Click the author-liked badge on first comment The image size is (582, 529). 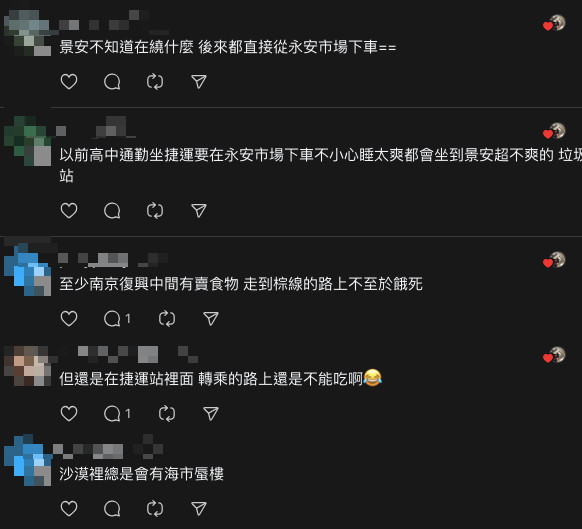pyautogui.click(x=554, y=23)
